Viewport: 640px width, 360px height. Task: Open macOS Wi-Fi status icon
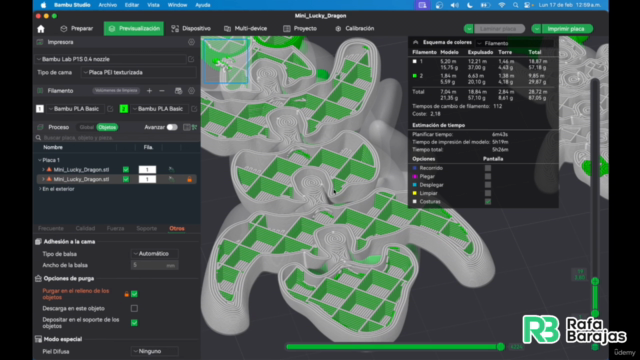502,5
